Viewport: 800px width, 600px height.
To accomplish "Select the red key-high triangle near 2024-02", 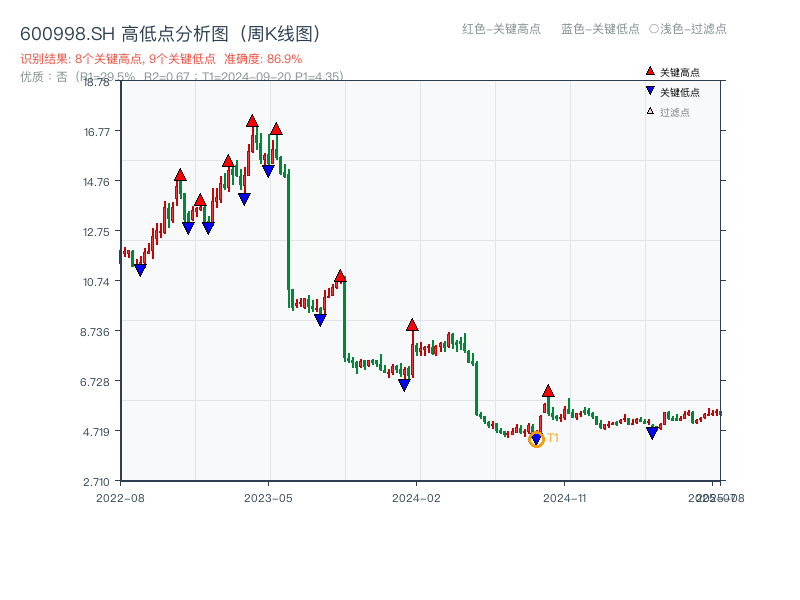I will tap(412, 325).
